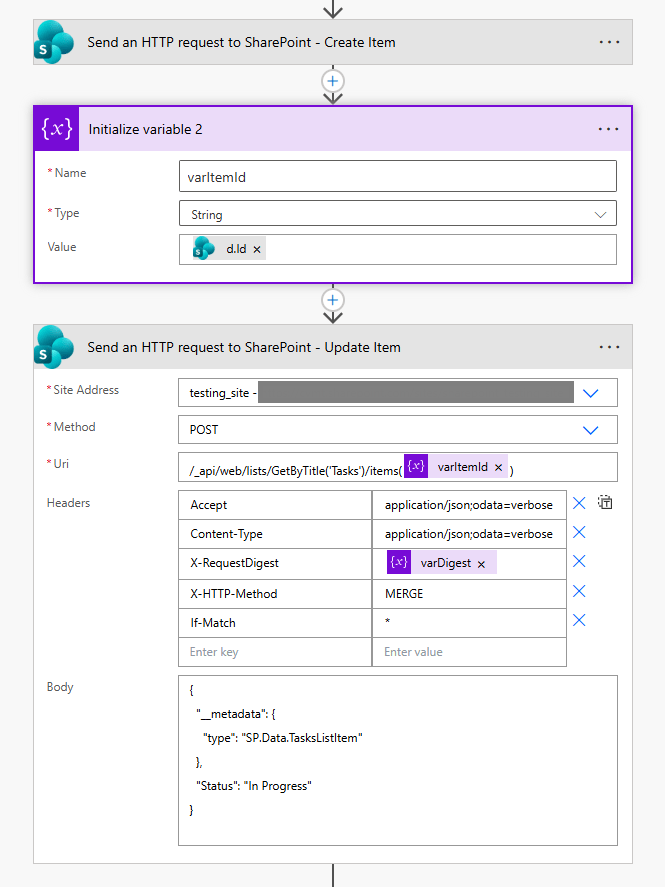Screen dimensions: 665x887
Task: Insert step above Update Item action
Action: point(333,300)
